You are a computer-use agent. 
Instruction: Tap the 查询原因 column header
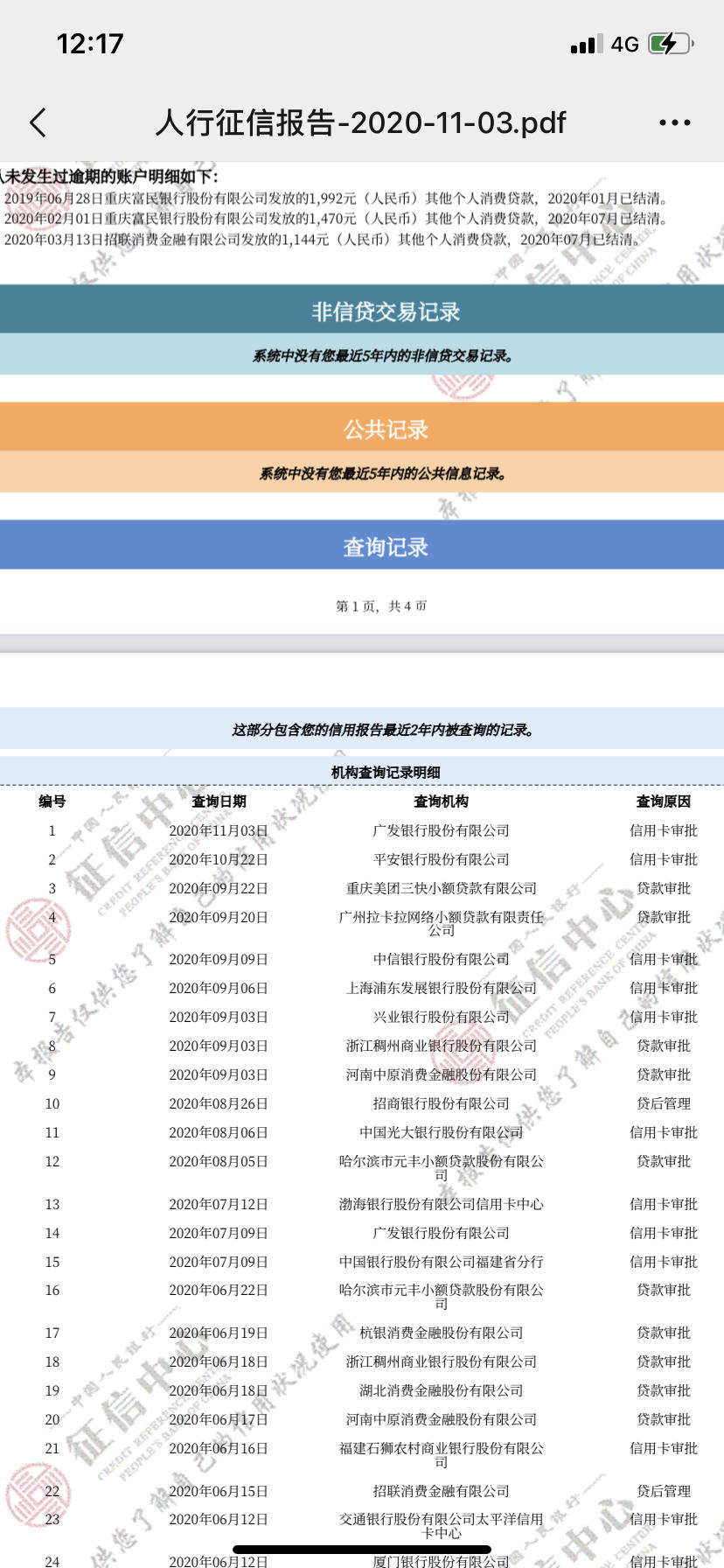coord(664,801)
